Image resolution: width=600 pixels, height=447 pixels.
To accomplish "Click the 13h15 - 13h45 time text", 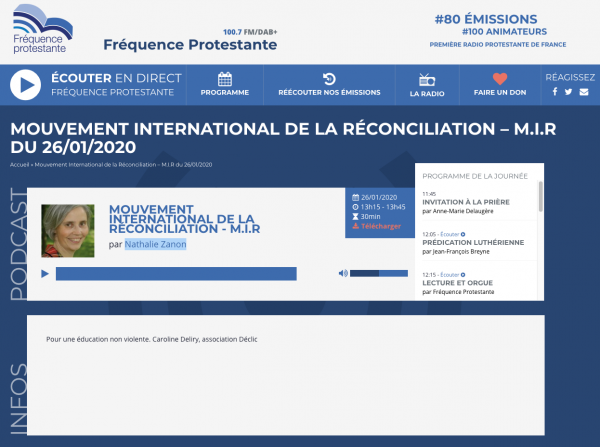I will click(383, 207).
